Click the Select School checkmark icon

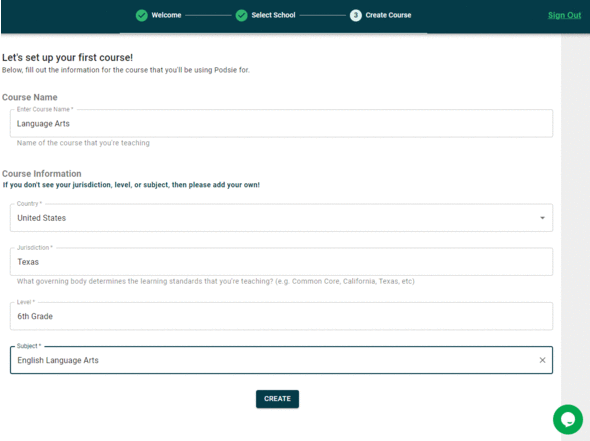click(241, 15)
